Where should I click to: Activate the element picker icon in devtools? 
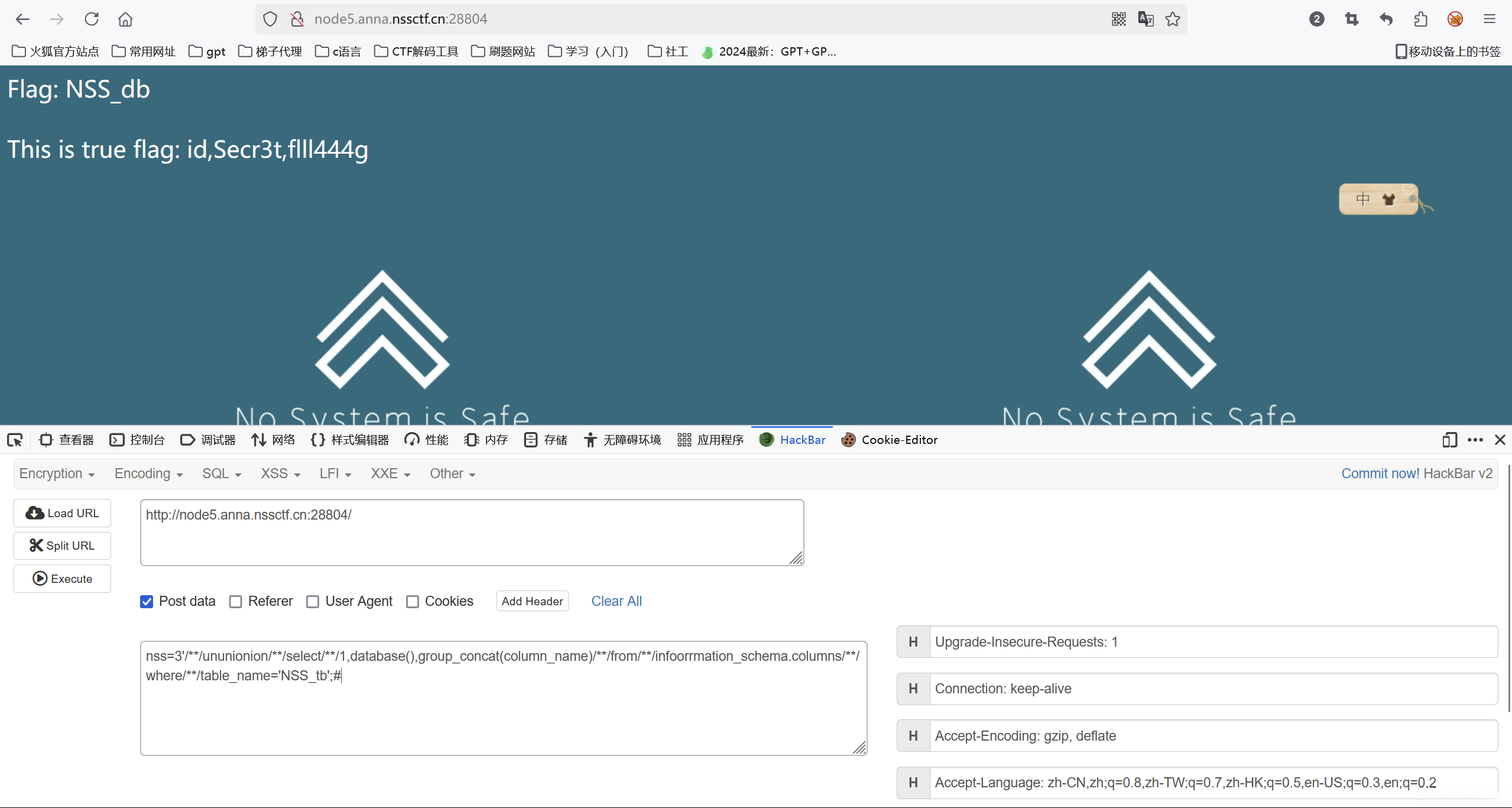pyautogui.click(x=15, y=440)
